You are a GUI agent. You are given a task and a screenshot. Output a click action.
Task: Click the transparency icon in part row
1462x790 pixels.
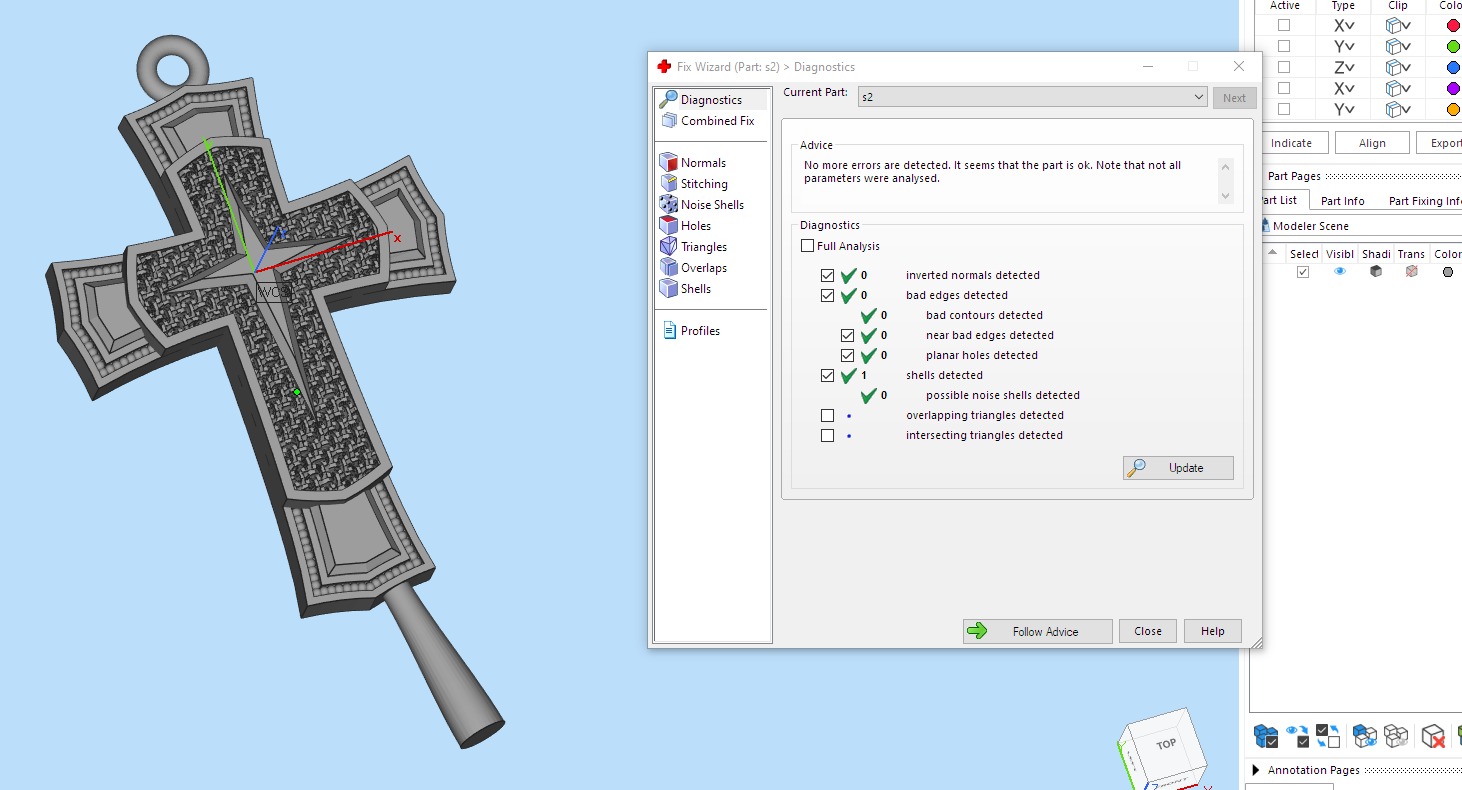click(x=1411, y=271)
